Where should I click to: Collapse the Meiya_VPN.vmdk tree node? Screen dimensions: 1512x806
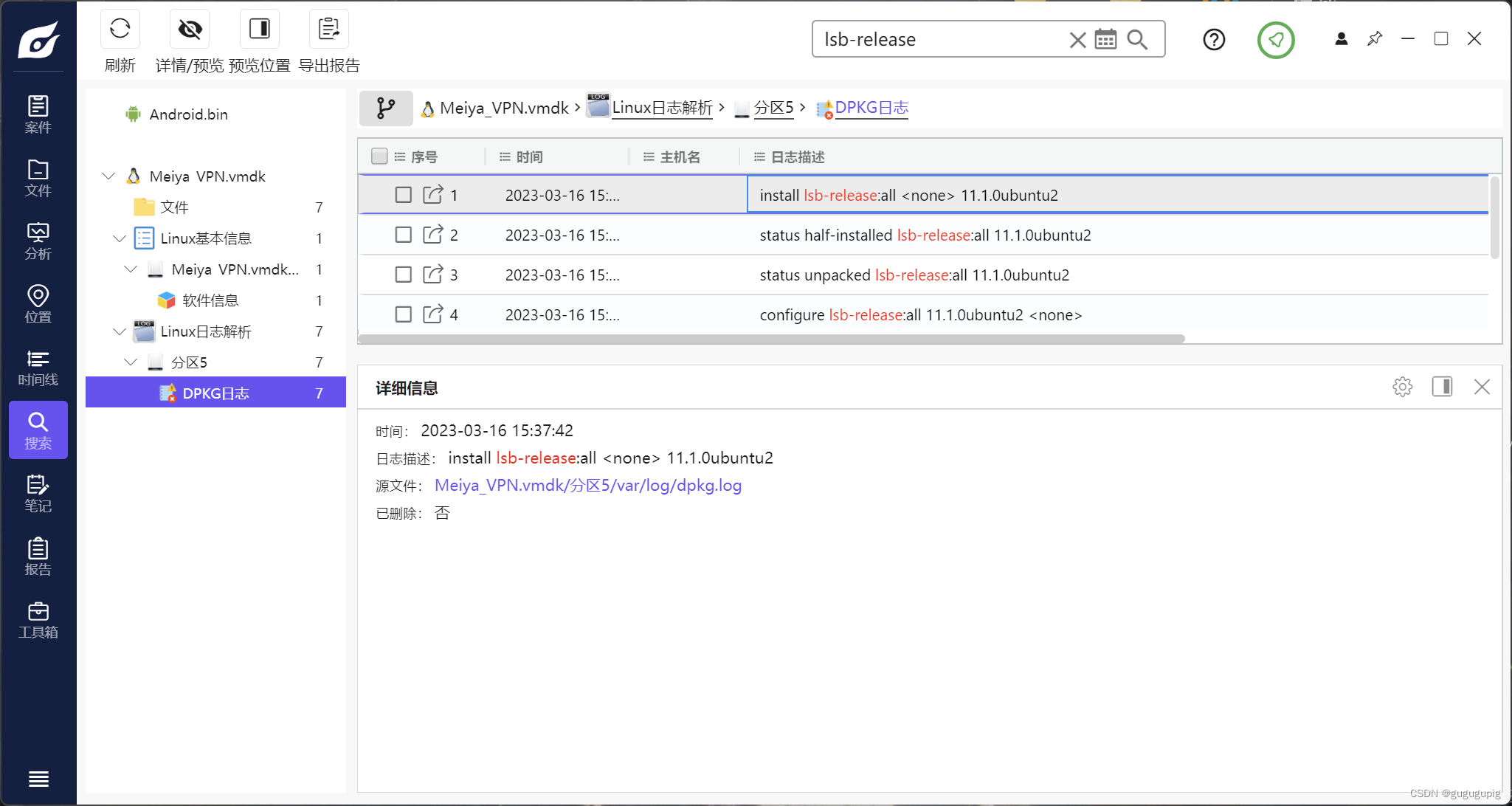(108, 176)
